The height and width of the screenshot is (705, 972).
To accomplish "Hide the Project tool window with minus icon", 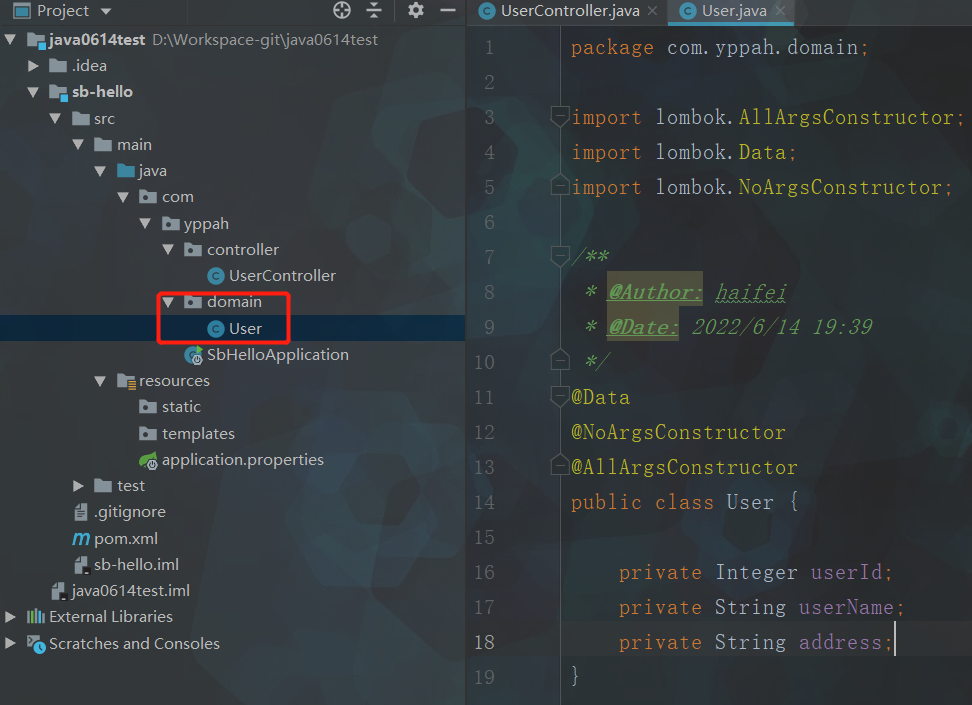I will [446, 11].
